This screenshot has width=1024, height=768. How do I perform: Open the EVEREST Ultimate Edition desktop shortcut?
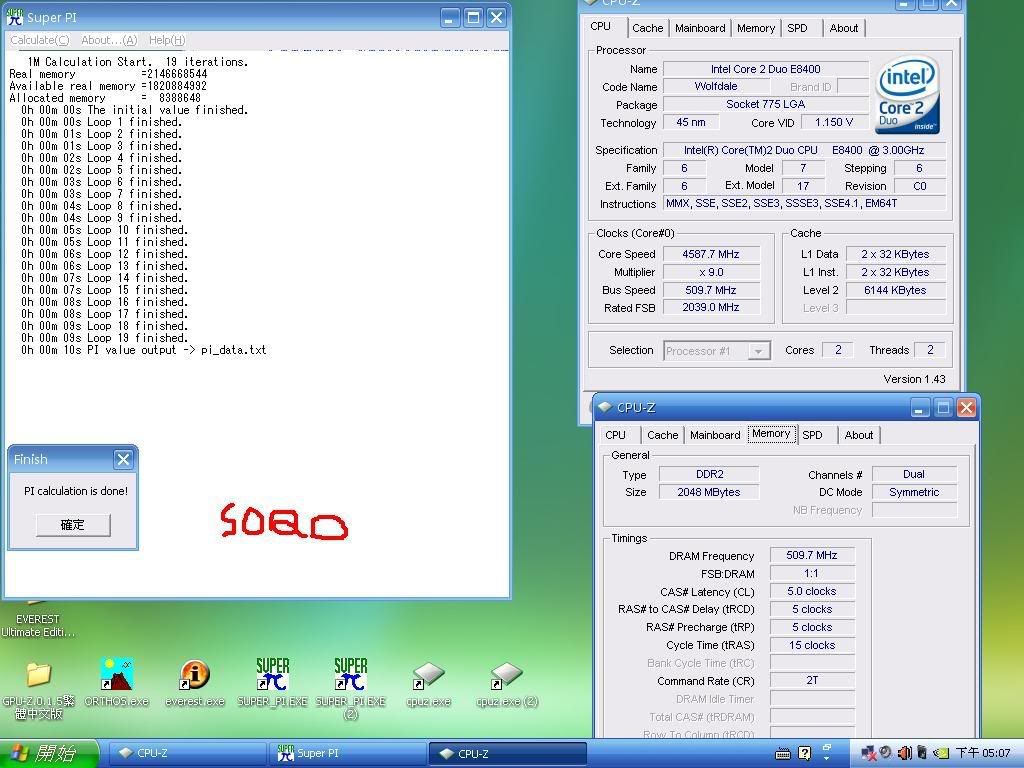[x=37, y=625]
